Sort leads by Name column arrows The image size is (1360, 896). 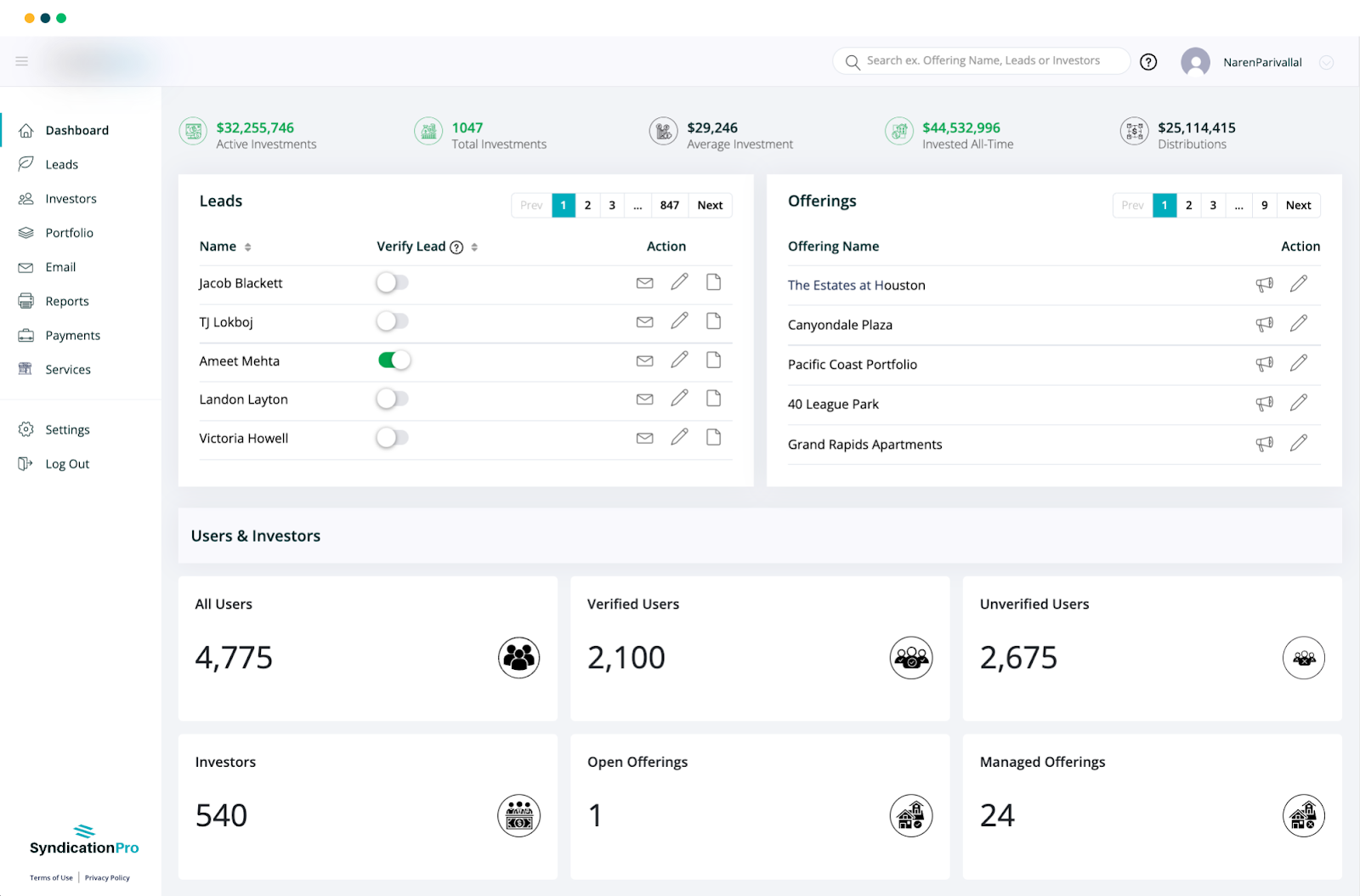point(248,247)
